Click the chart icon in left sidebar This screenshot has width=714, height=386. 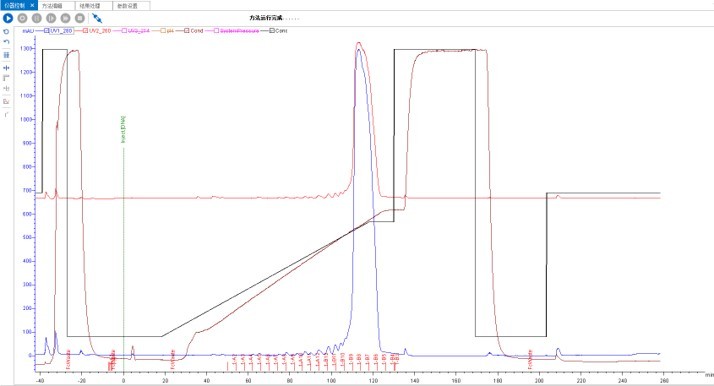6,101
